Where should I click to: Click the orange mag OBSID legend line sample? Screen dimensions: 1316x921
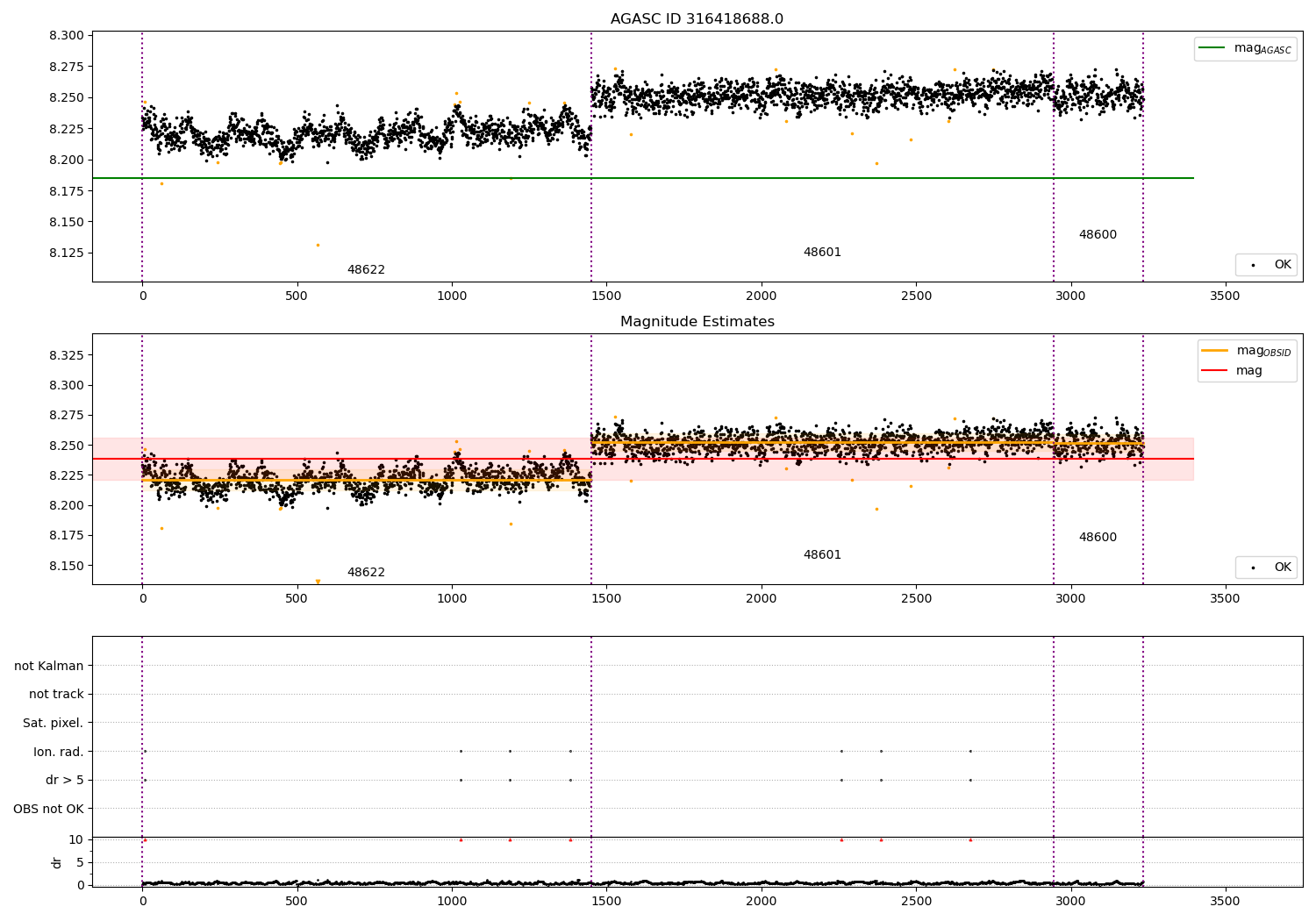[x=1215, y=350]
